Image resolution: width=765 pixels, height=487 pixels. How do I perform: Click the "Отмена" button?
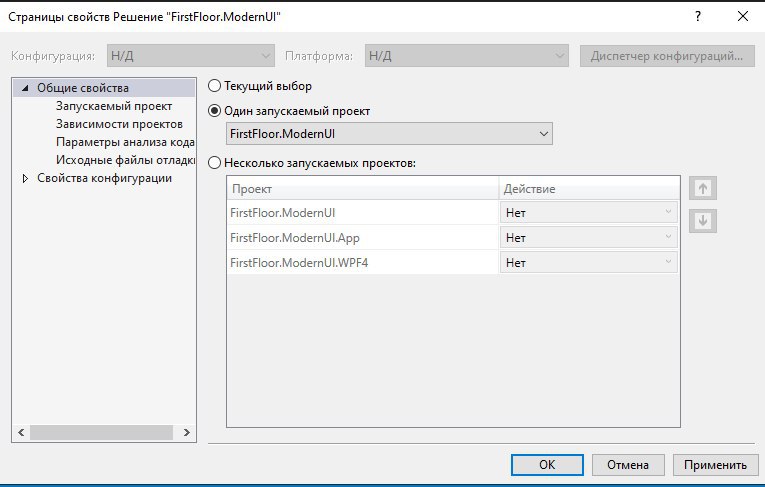pyautogui.click(x=628, y=465)
